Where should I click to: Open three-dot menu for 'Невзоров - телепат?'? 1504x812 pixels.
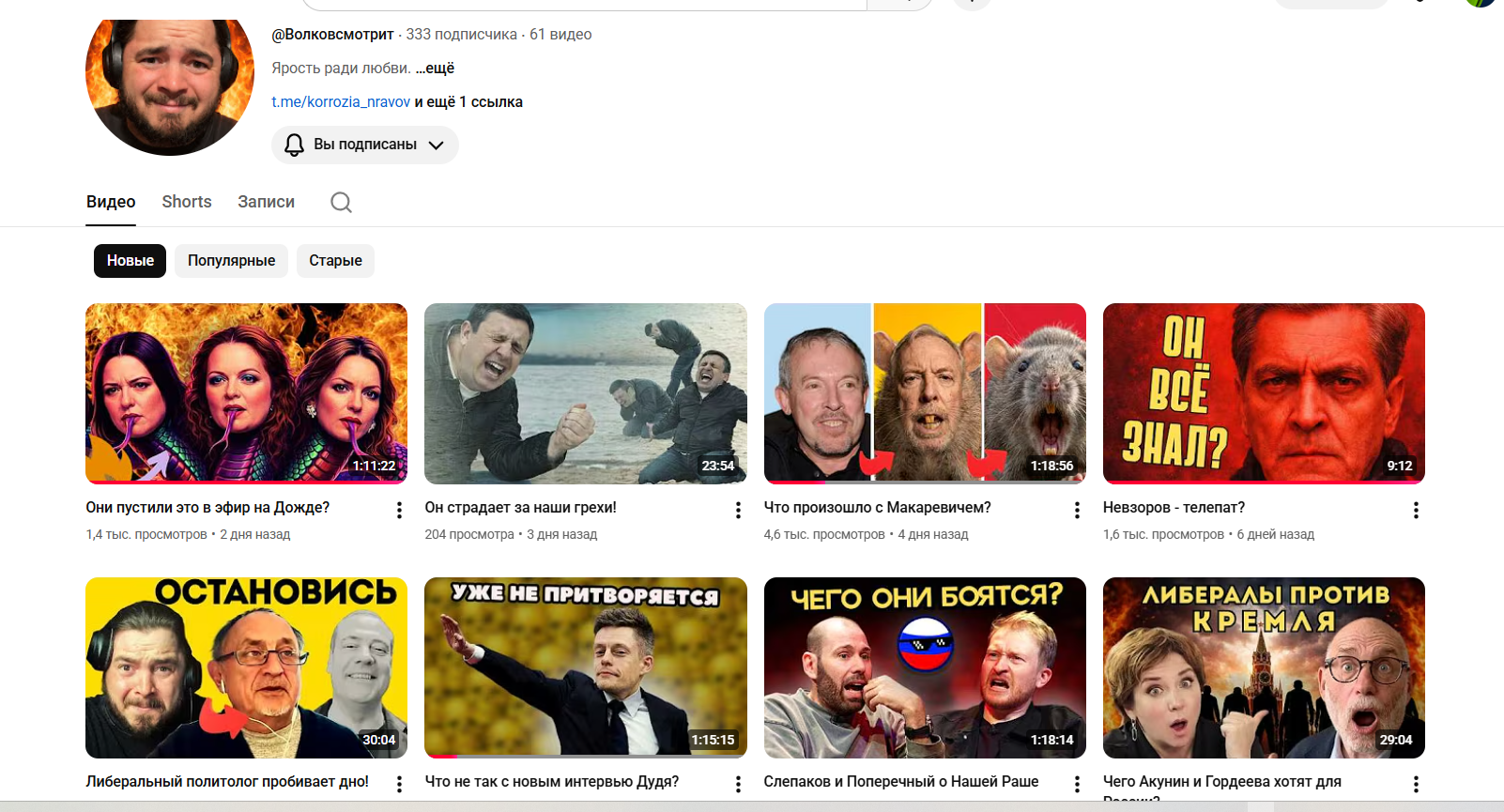1416,510
